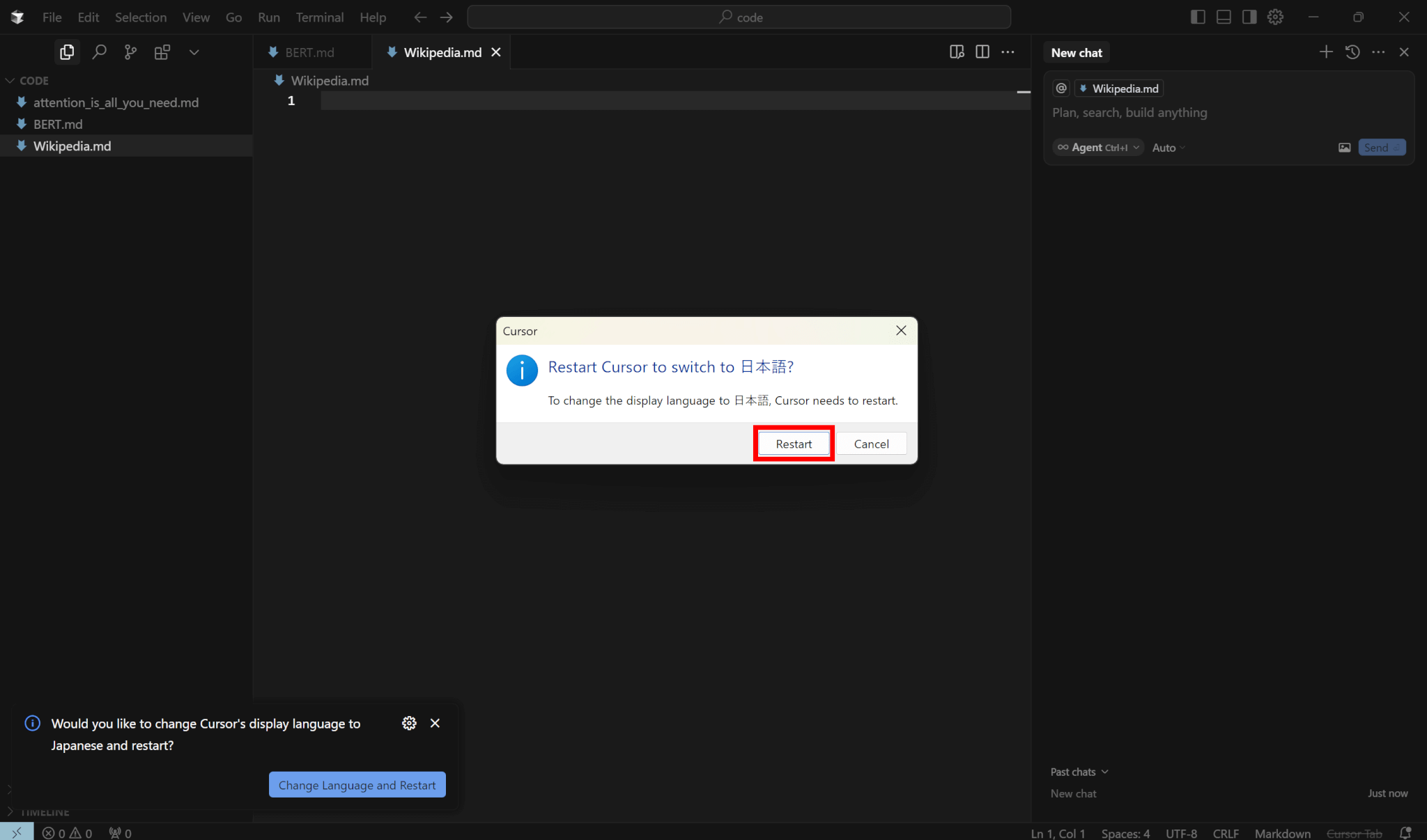This screenshot has height=840, width=1427.
Task: Toggle the primary sidebar layout icon
Action: tap(1198, 17)
